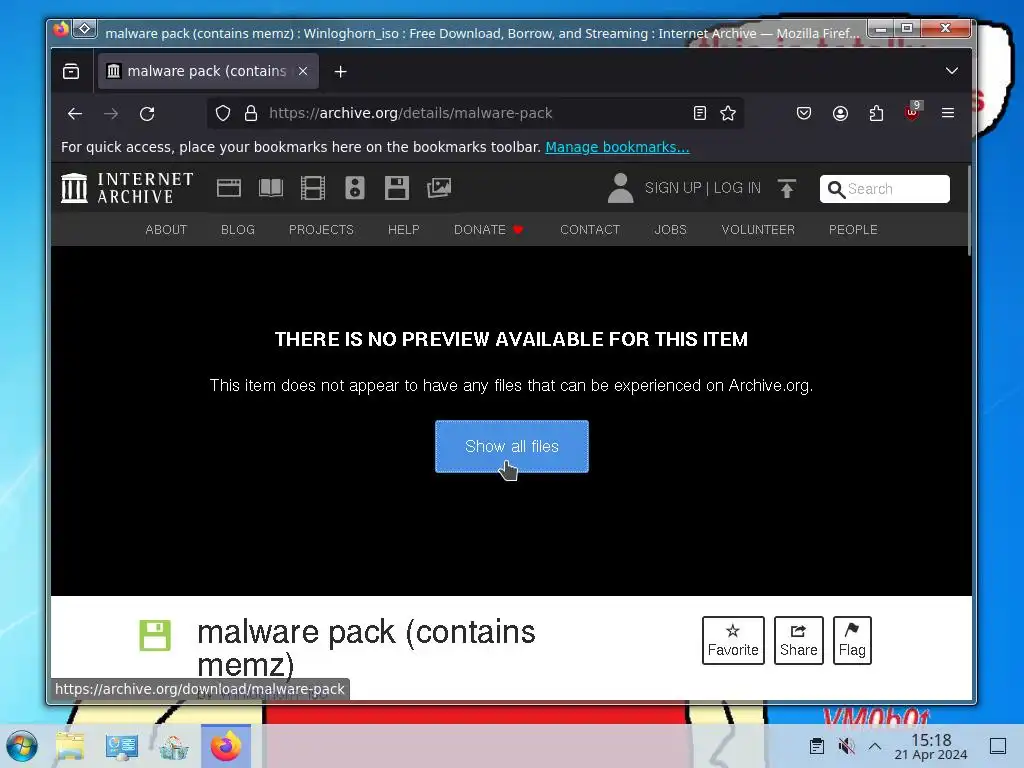Expand list all tabs chevron
The image size is (1024, 768).
click(x=952, y=71)
